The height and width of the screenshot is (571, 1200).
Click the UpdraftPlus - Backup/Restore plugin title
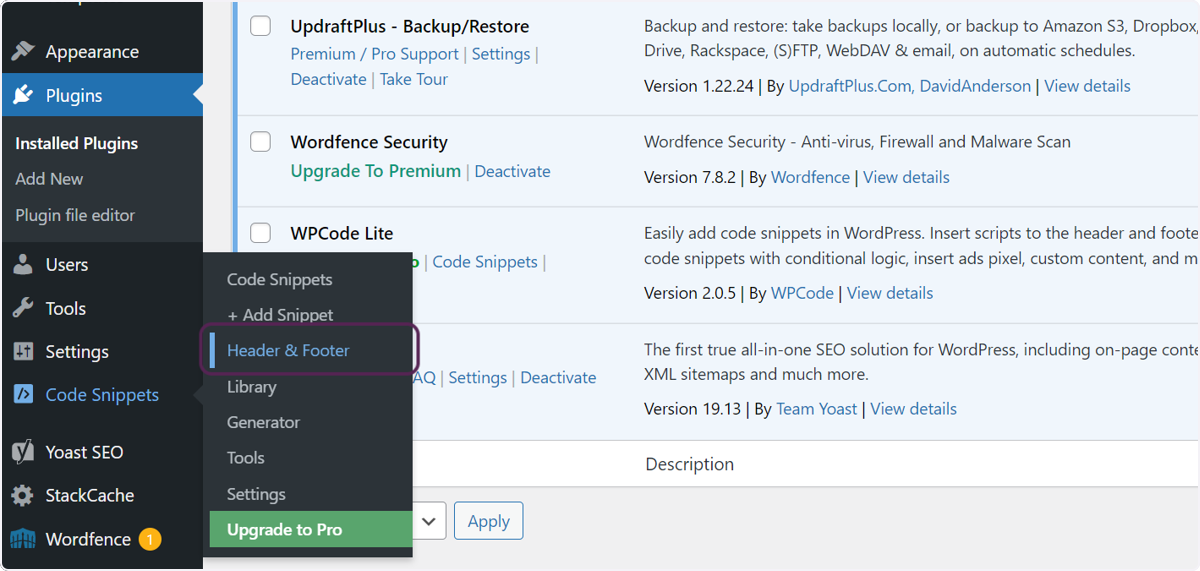click(410, 26)
